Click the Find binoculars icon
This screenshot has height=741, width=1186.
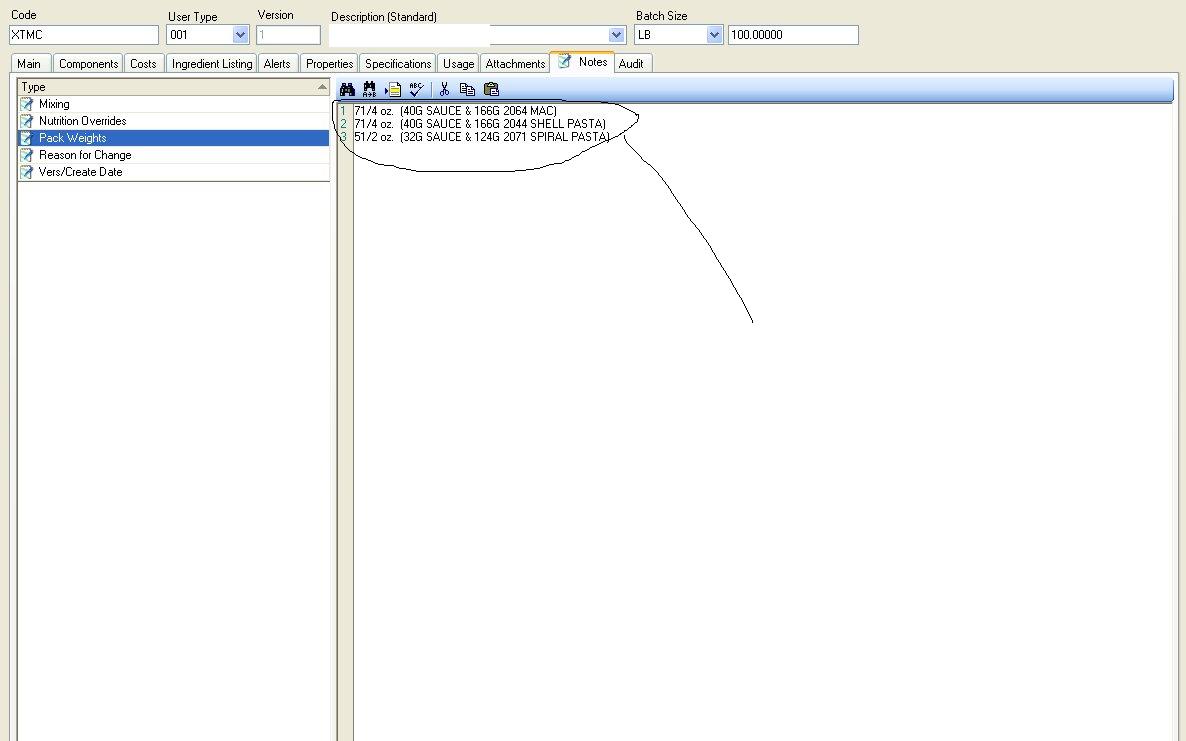click(x=347, y=89)
